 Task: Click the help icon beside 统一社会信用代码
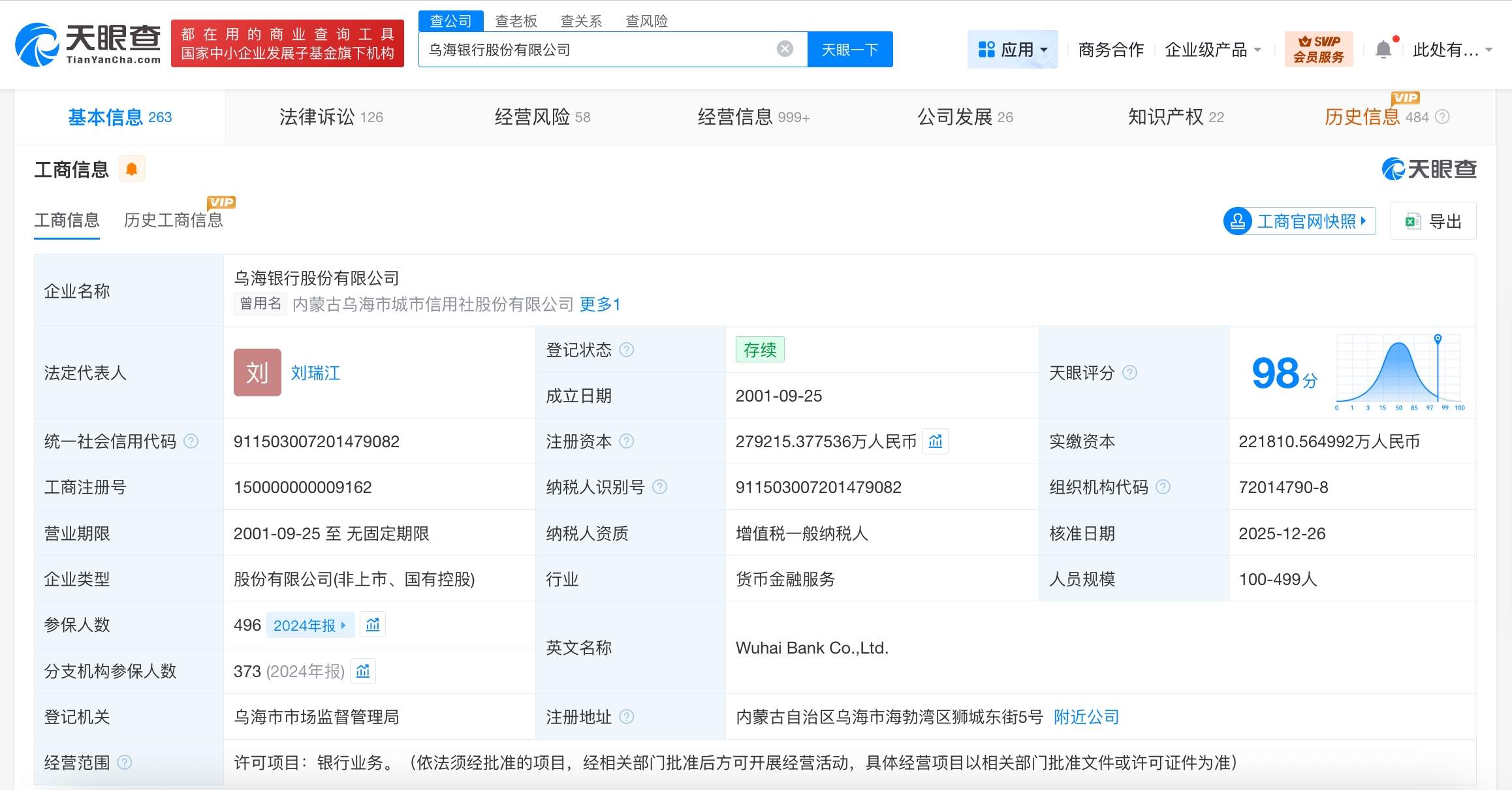tap(191, 441)
